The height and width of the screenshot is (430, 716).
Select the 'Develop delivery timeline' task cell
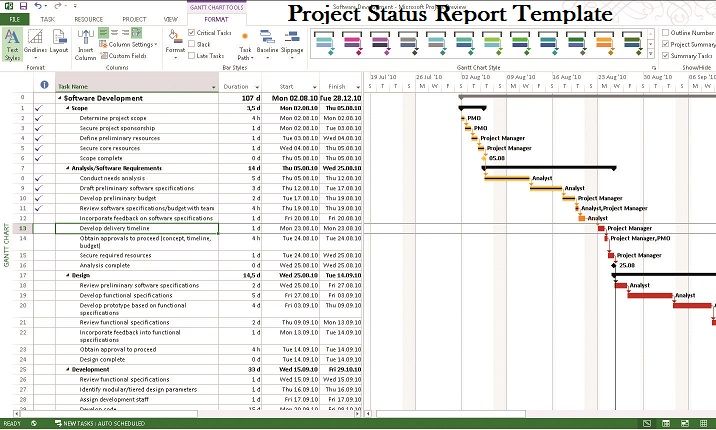tap(137, 228)
